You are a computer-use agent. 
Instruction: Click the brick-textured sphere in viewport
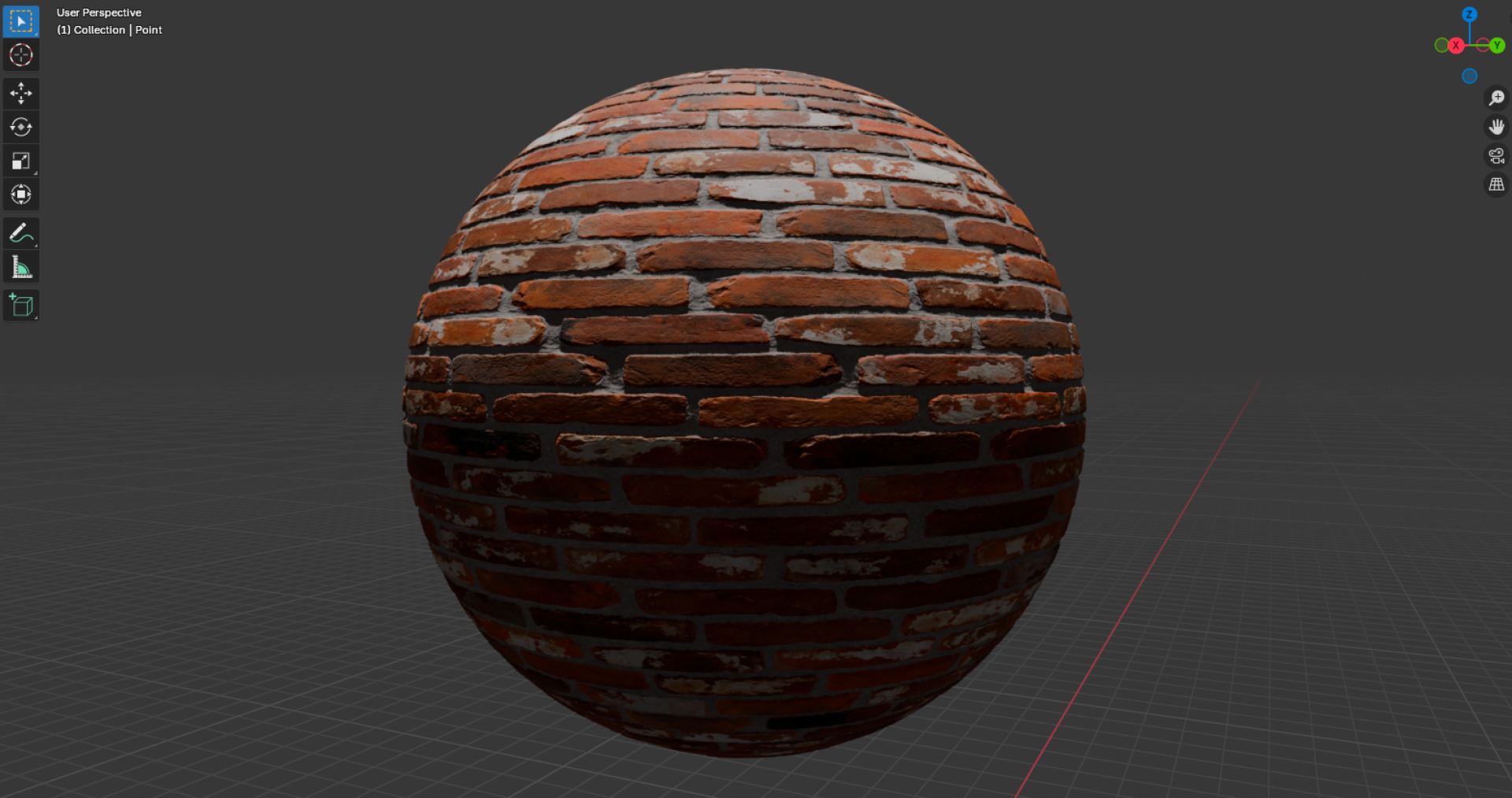[744, 410]
